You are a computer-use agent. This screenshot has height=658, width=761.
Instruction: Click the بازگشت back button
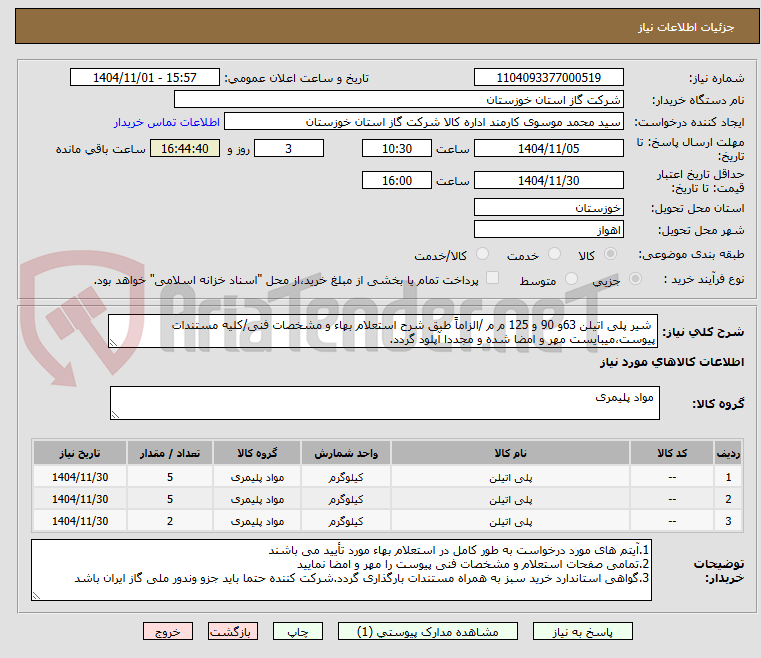pyautogui.click(x=232, y=631)
